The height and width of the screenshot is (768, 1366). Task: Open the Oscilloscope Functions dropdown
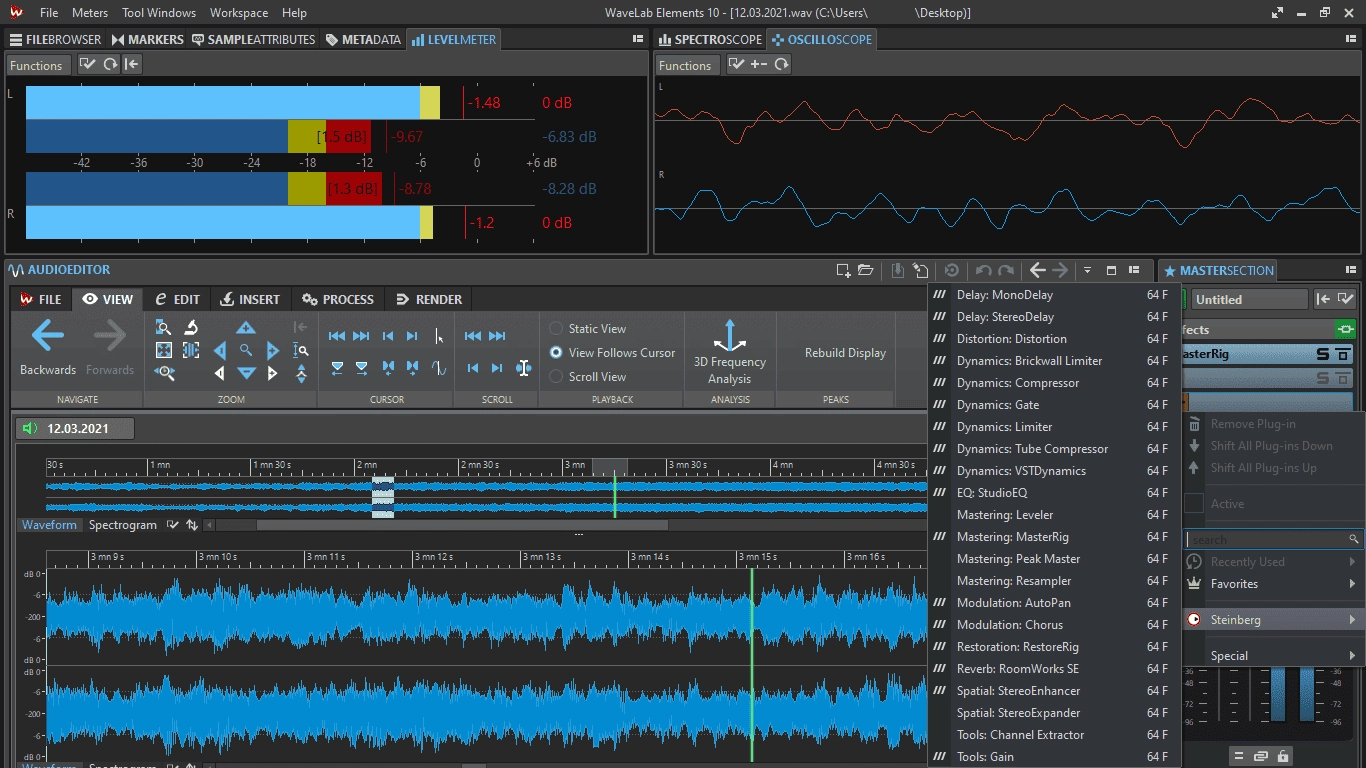pos(685,65)
